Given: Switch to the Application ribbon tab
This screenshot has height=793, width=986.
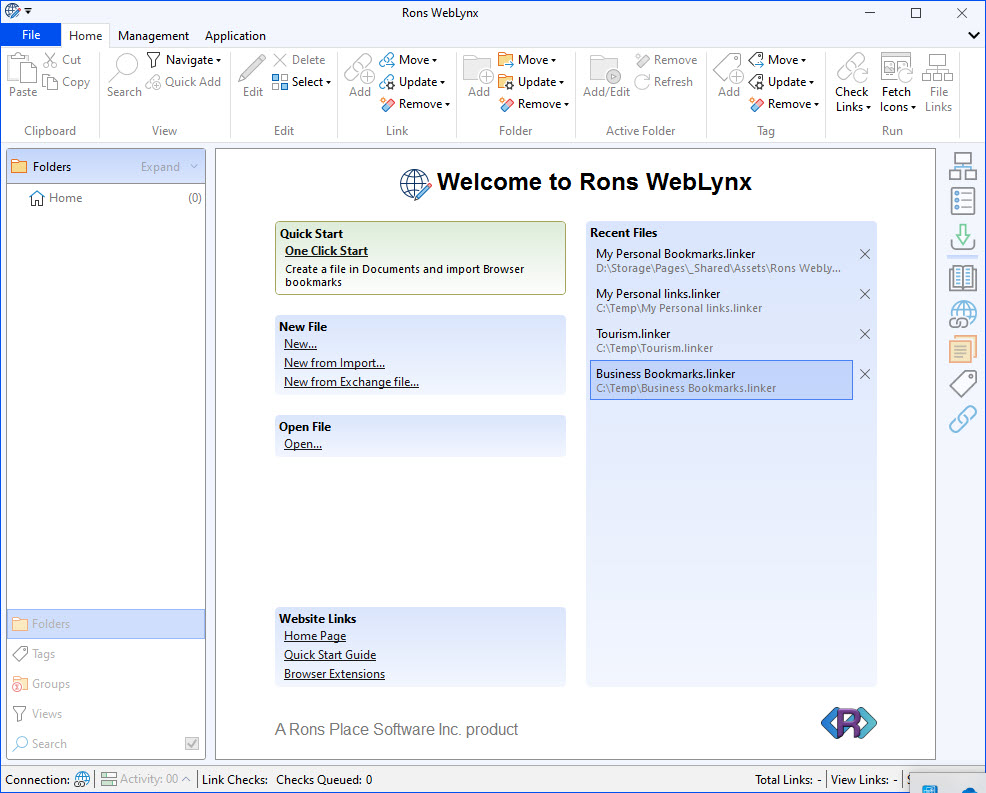Looking at the screenshot, I should (235, 36).
